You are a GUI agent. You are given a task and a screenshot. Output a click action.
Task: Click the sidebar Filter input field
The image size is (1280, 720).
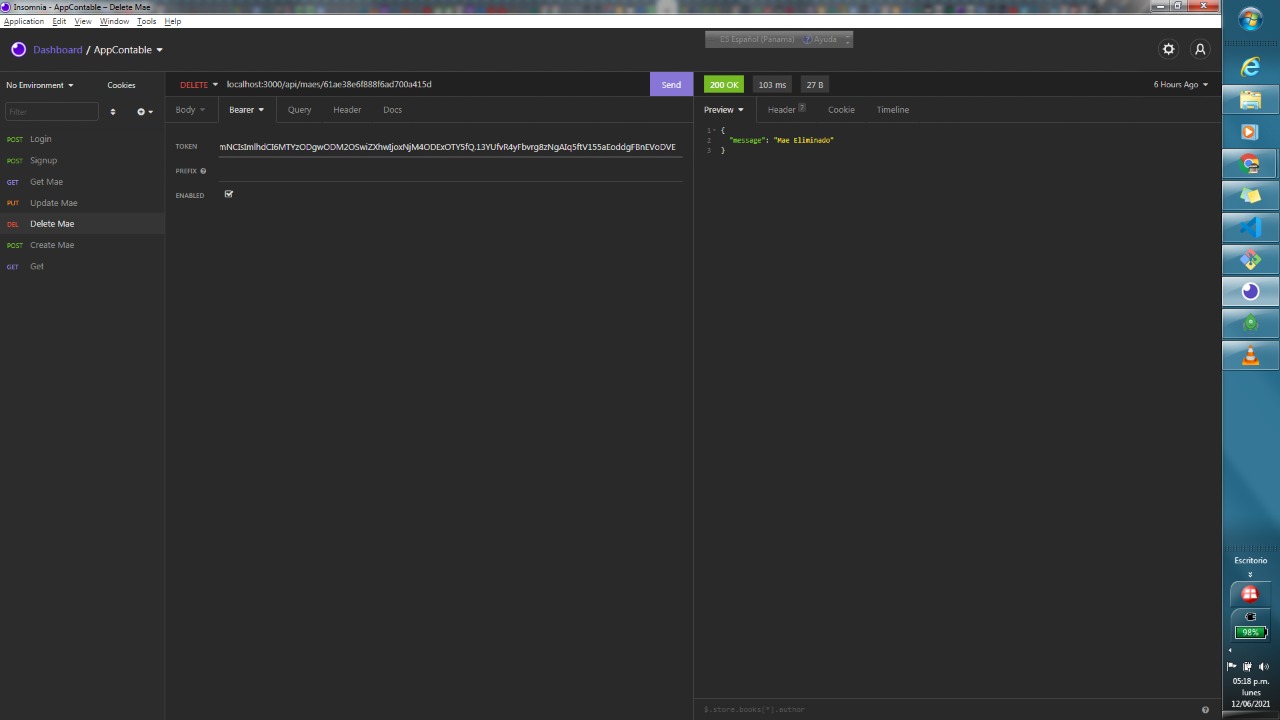[50, 111]
